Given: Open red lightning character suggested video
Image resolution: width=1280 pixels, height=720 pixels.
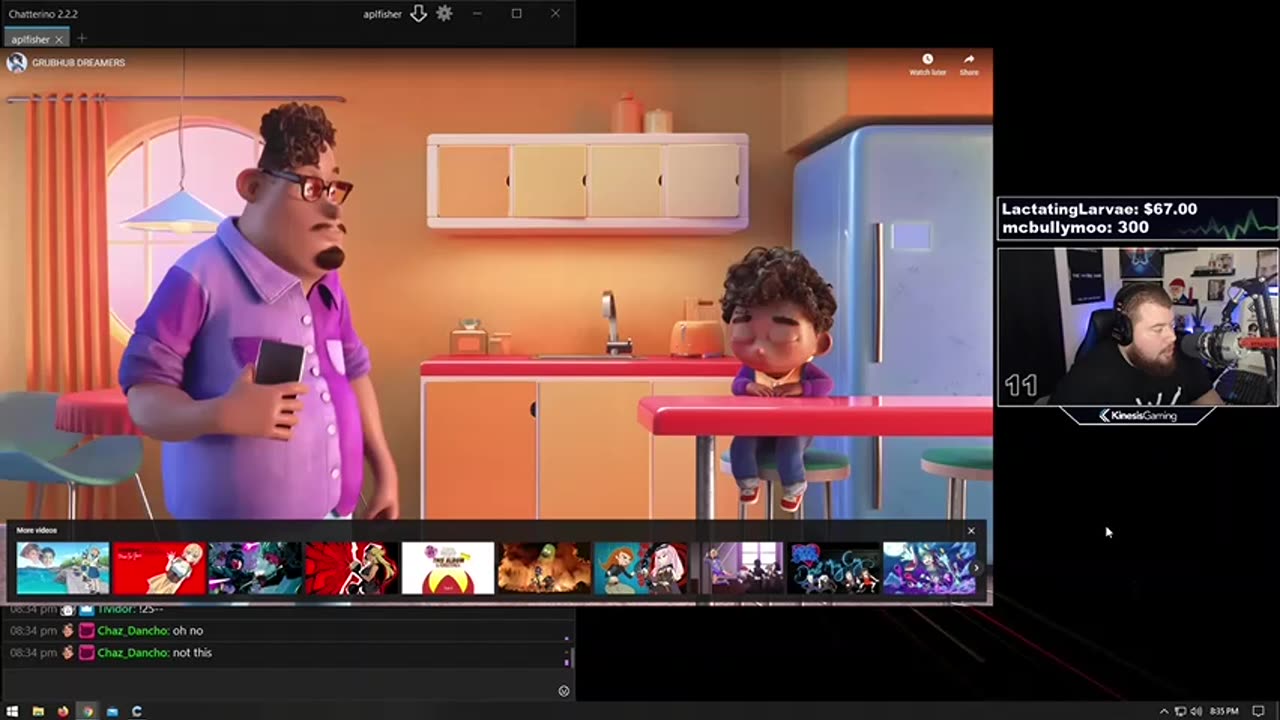Looking at the screenshot, I should 352,568.
